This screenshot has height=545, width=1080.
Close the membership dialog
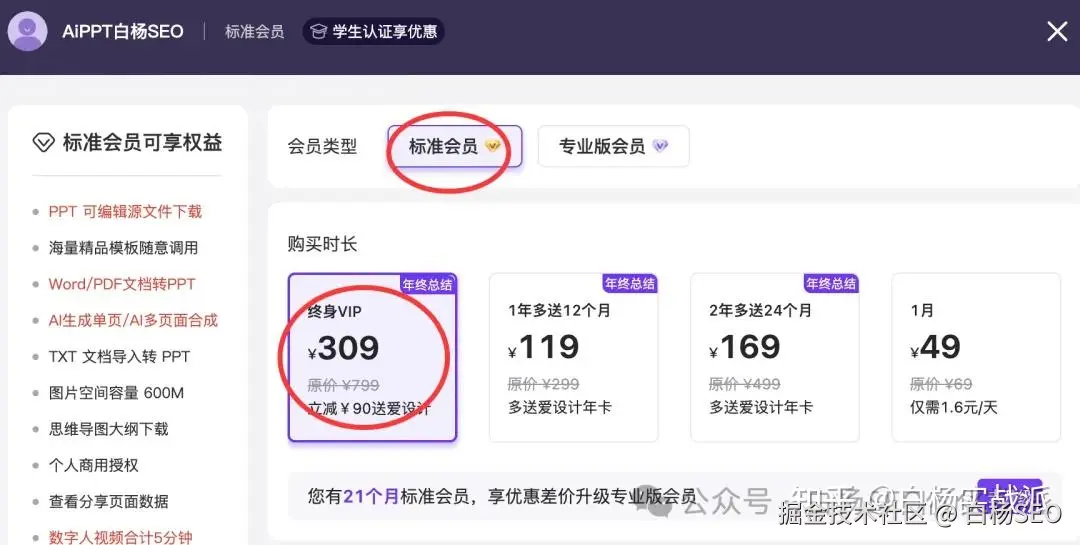coord(1057,31)
